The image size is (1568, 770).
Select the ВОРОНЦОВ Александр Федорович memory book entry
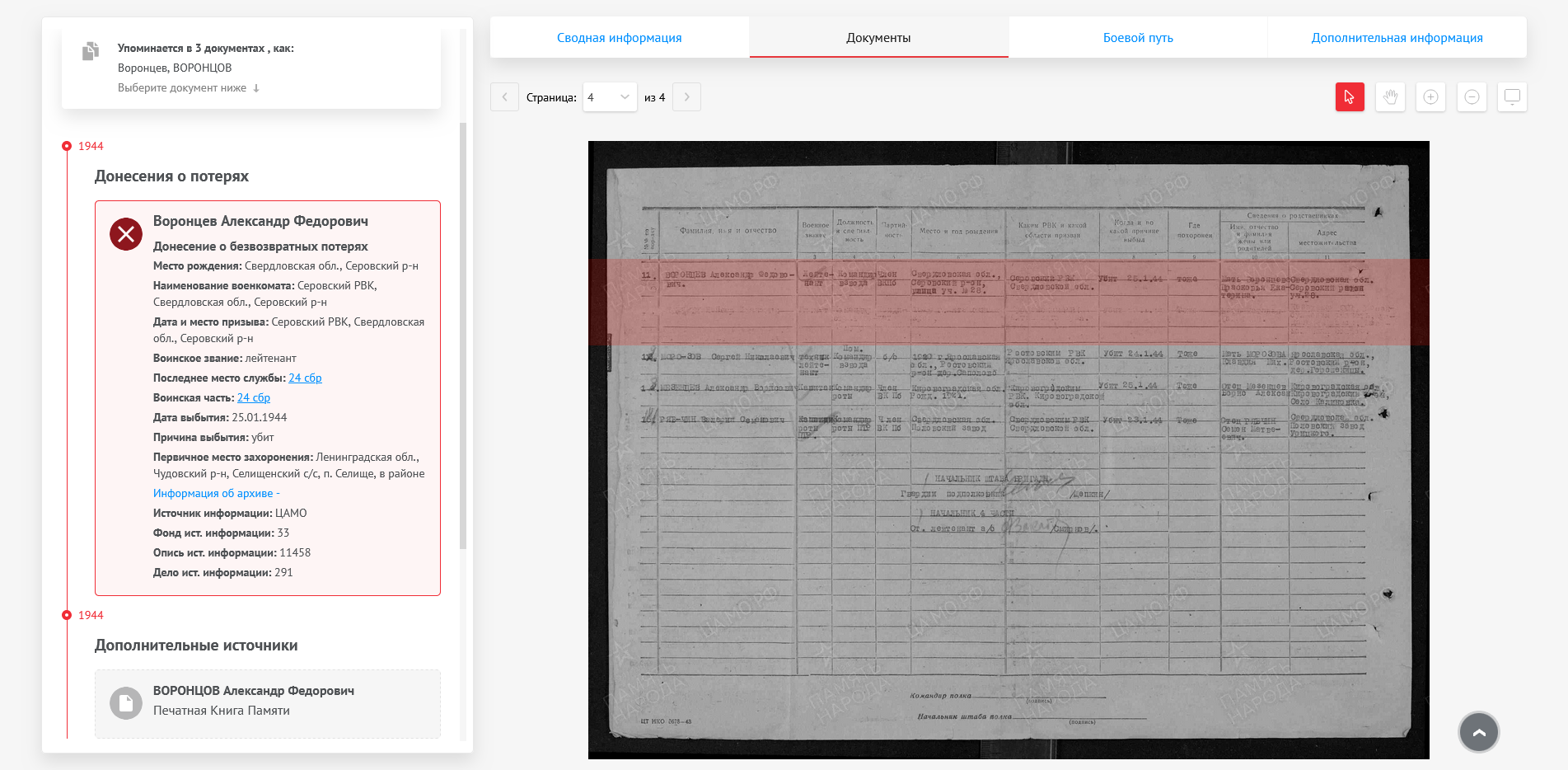coord(253,691)
